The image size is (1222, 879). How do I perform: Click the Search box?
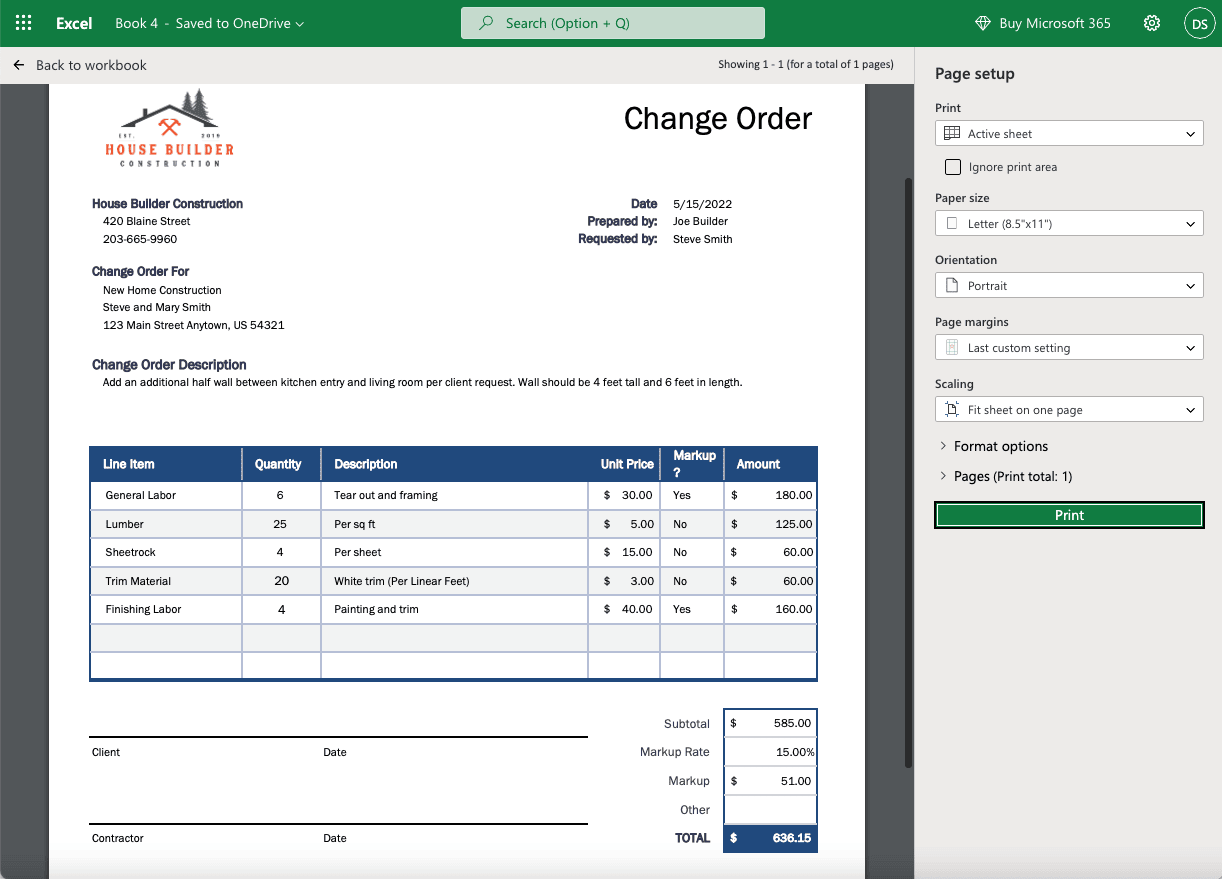(613, 23)
